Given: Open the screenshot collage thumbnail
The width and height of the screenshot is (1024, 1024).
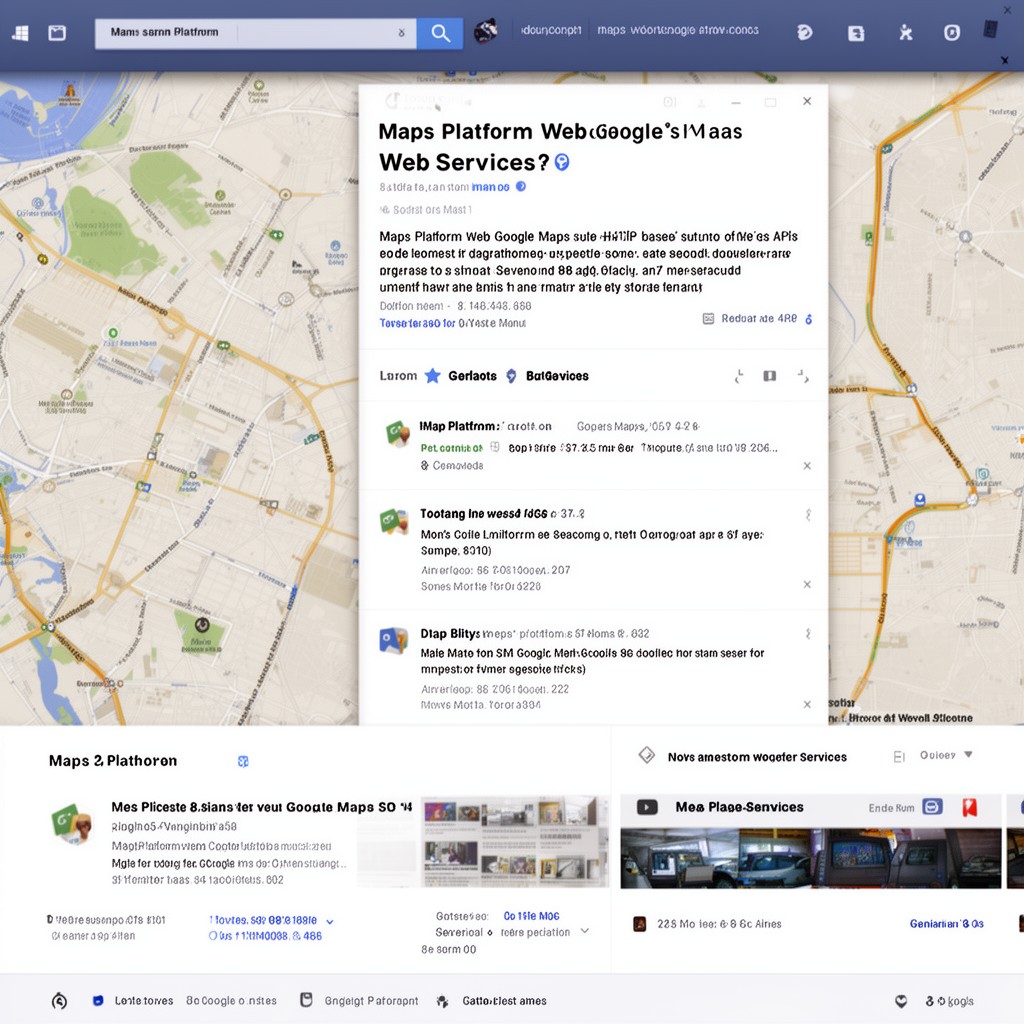Looking at the screenshot, I should click(x=515, y=842).
